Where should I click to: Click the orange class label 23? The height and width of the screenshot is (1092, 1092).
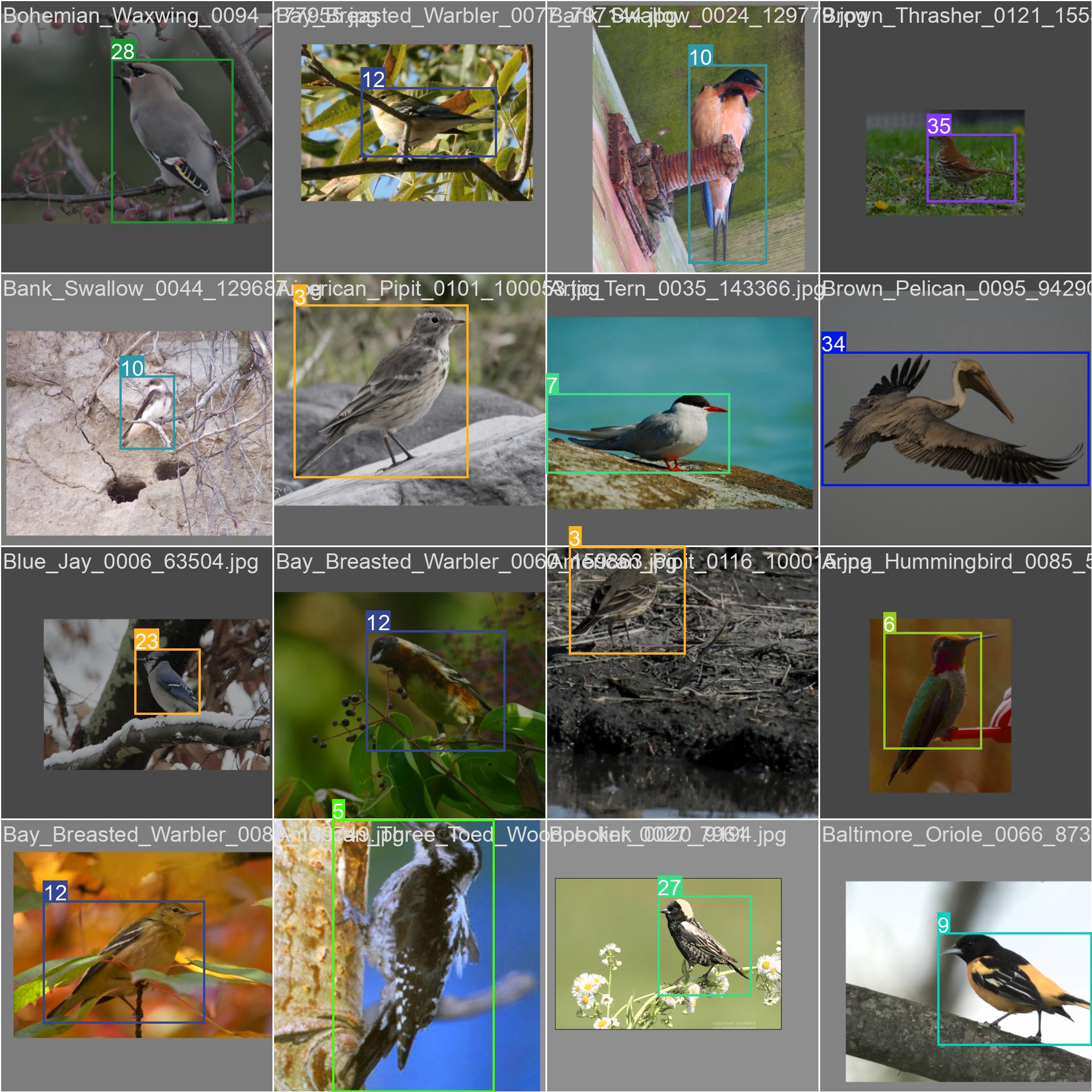146,641
